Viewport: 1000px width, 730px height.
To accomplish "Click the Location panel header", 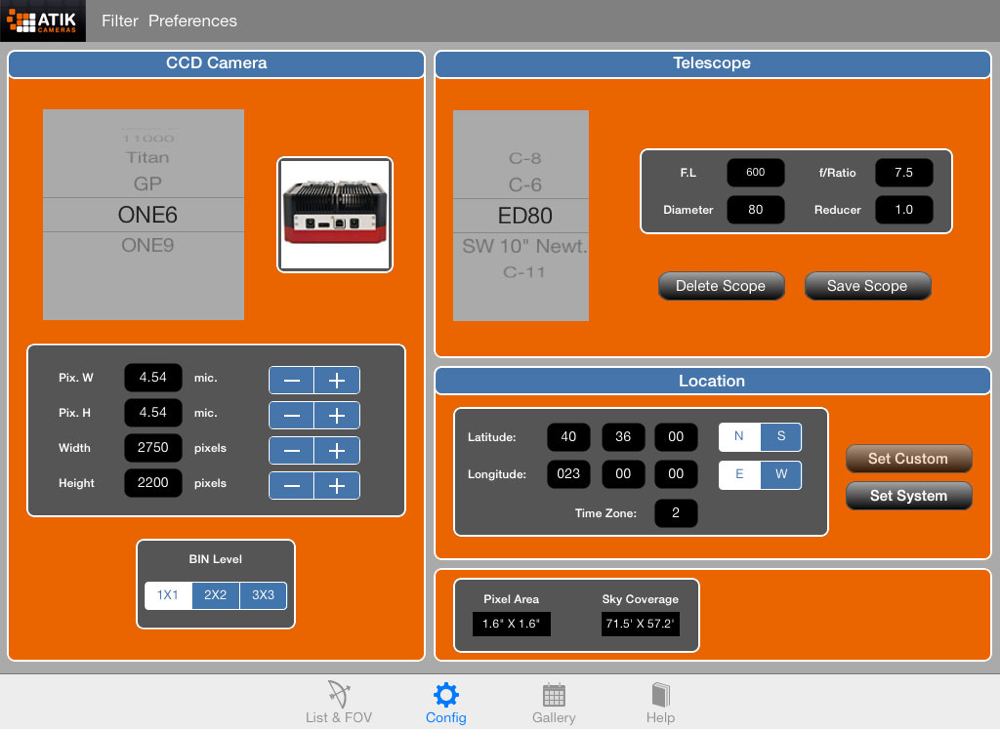I will (x=712, y=381).
